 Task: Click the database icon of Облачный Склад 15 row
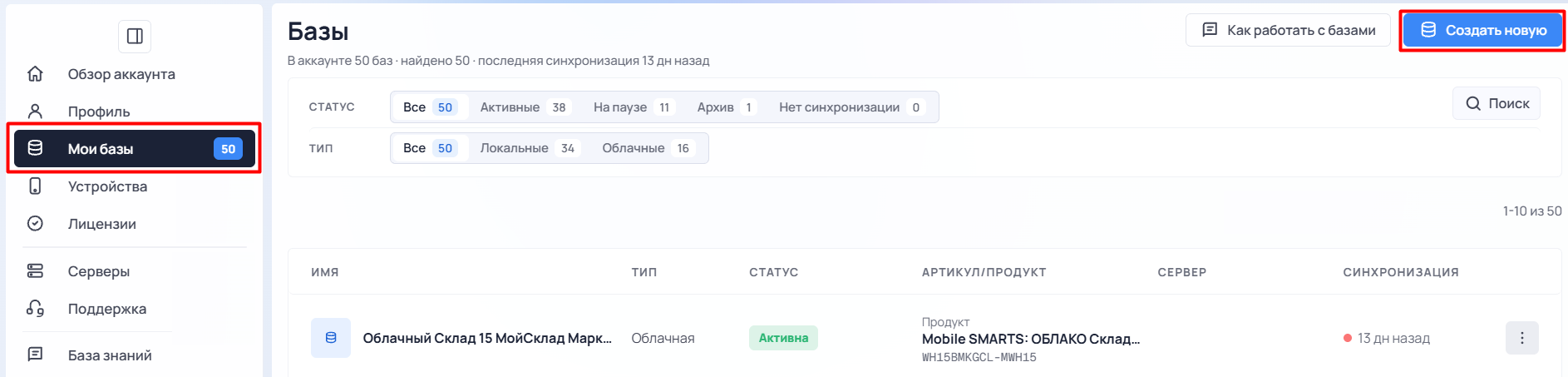pyautogui.click(x=331, y=338)
